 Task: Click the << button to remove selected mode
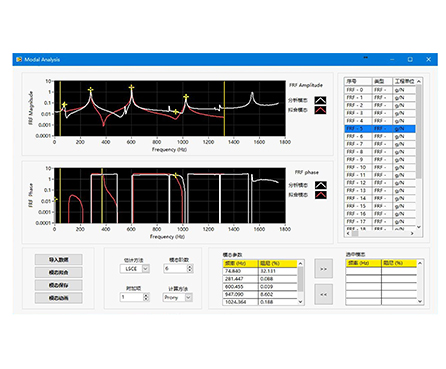tap(323, 294)
